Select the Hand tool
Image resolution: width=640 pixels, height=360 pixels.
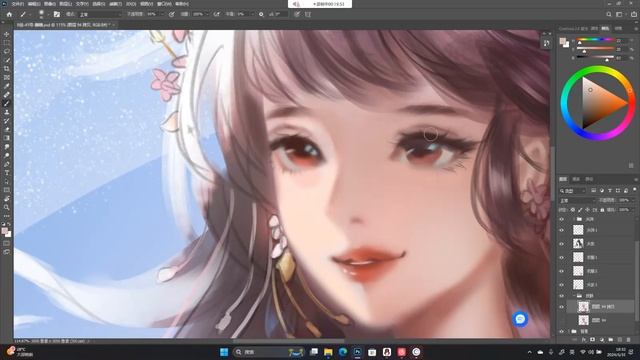point(7,198)
